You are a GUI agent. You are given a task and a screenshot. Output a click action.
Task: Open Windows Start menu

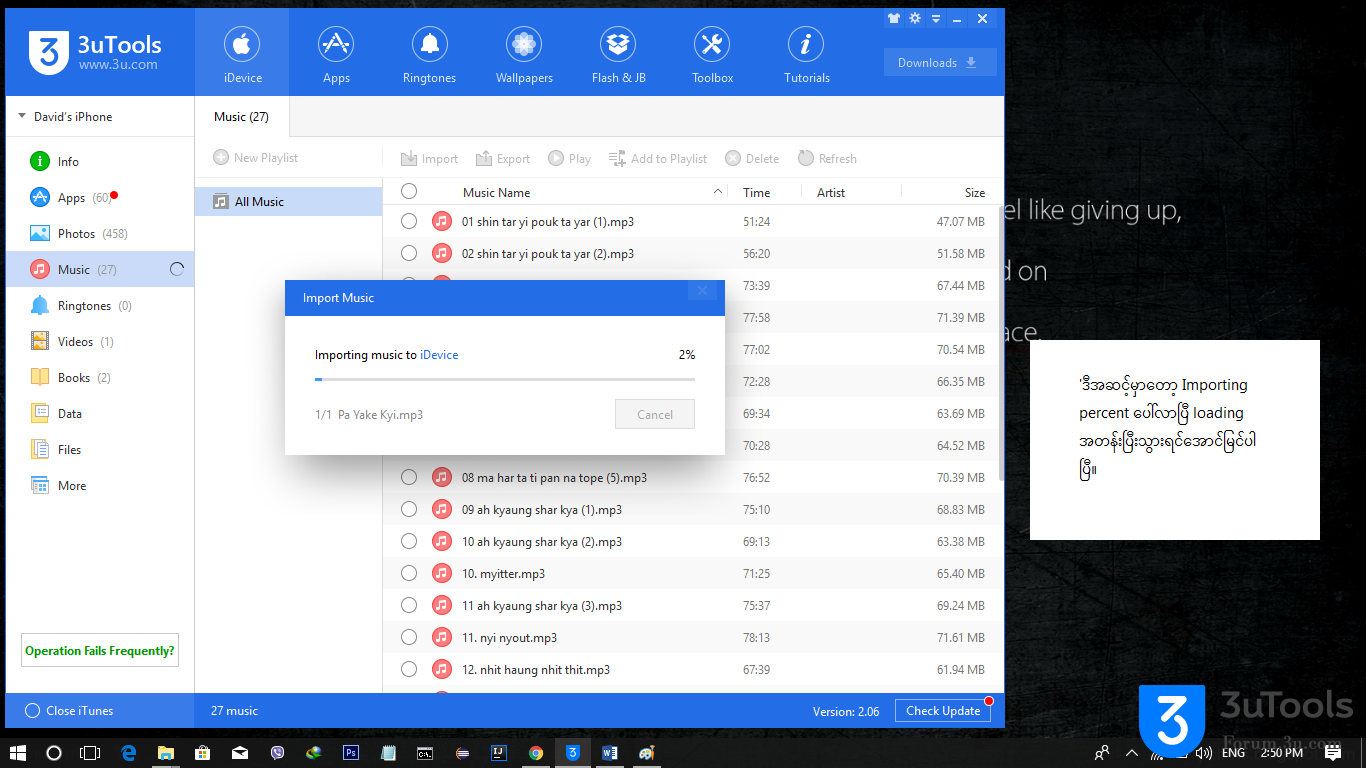pyautogui.click(x=18, y=752)
